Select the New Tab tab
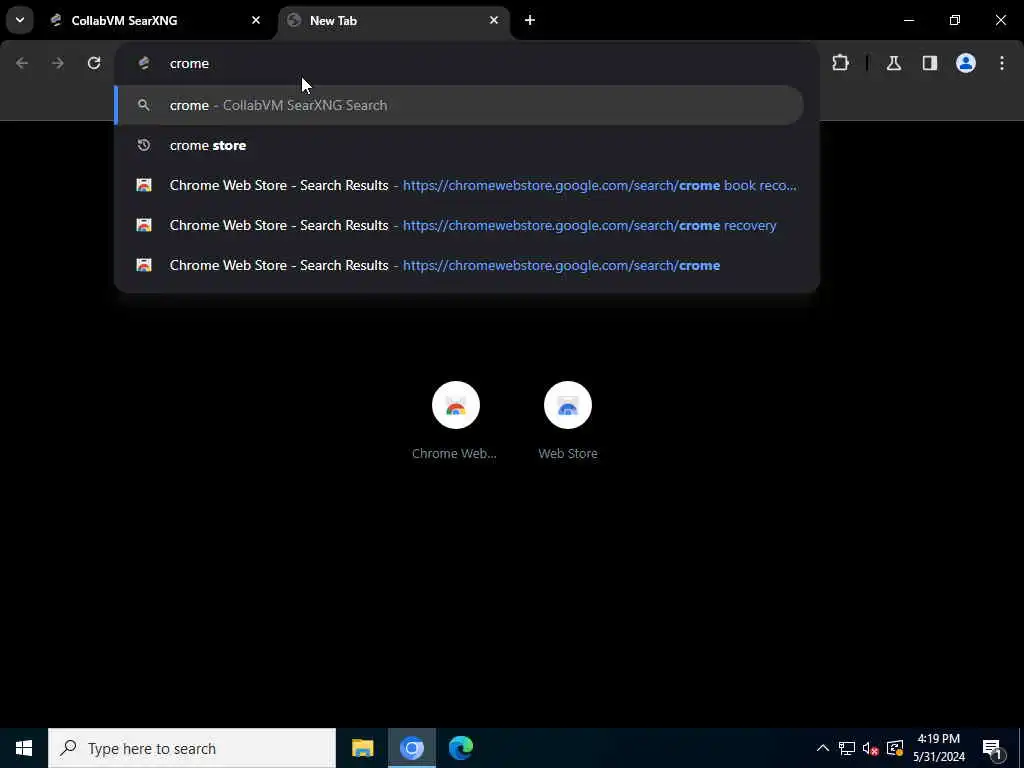1024x768 pixels. click(x=394, y=20)
